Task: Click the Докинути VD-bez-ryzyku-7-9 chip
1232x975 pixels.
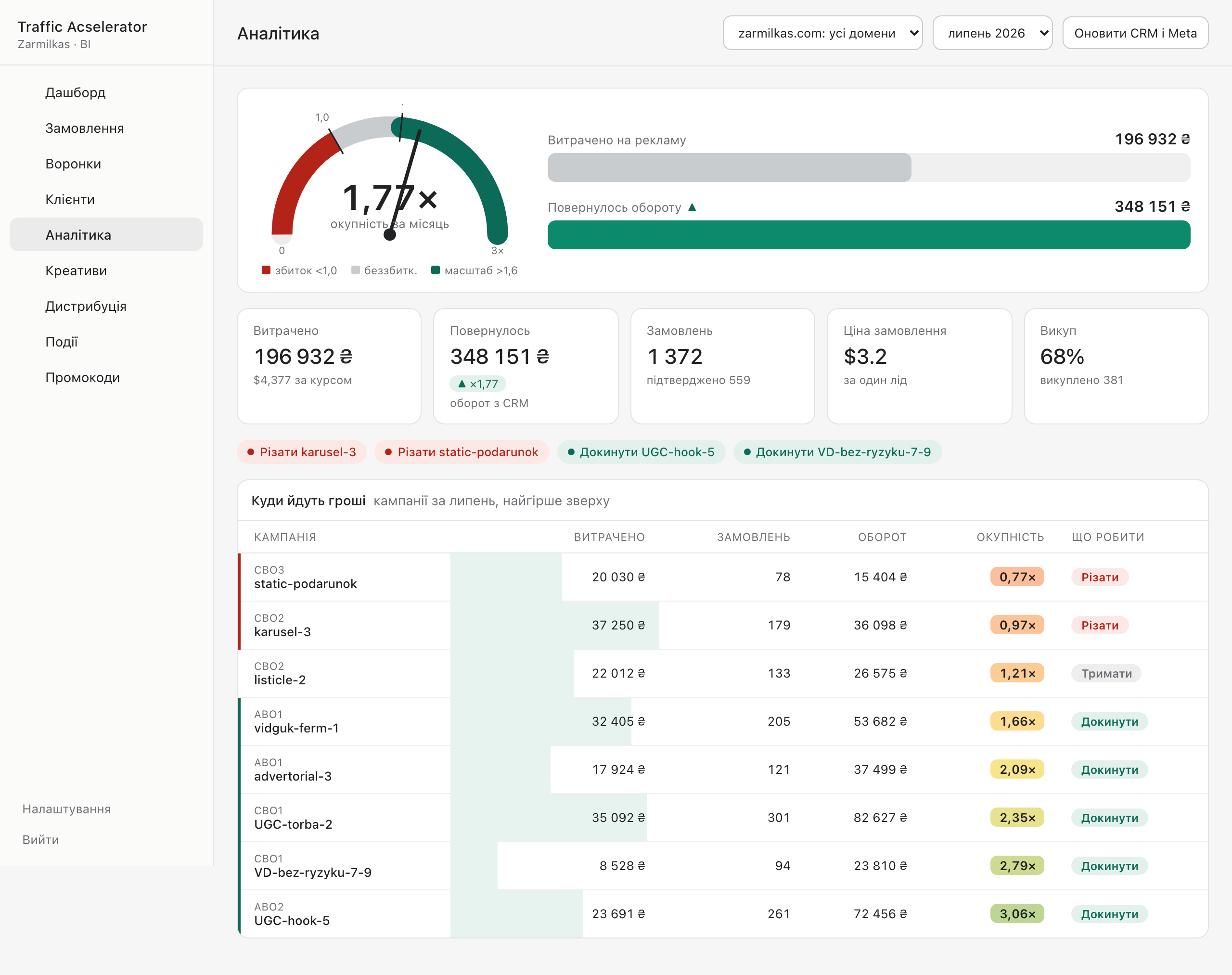Action: [837, 452]
